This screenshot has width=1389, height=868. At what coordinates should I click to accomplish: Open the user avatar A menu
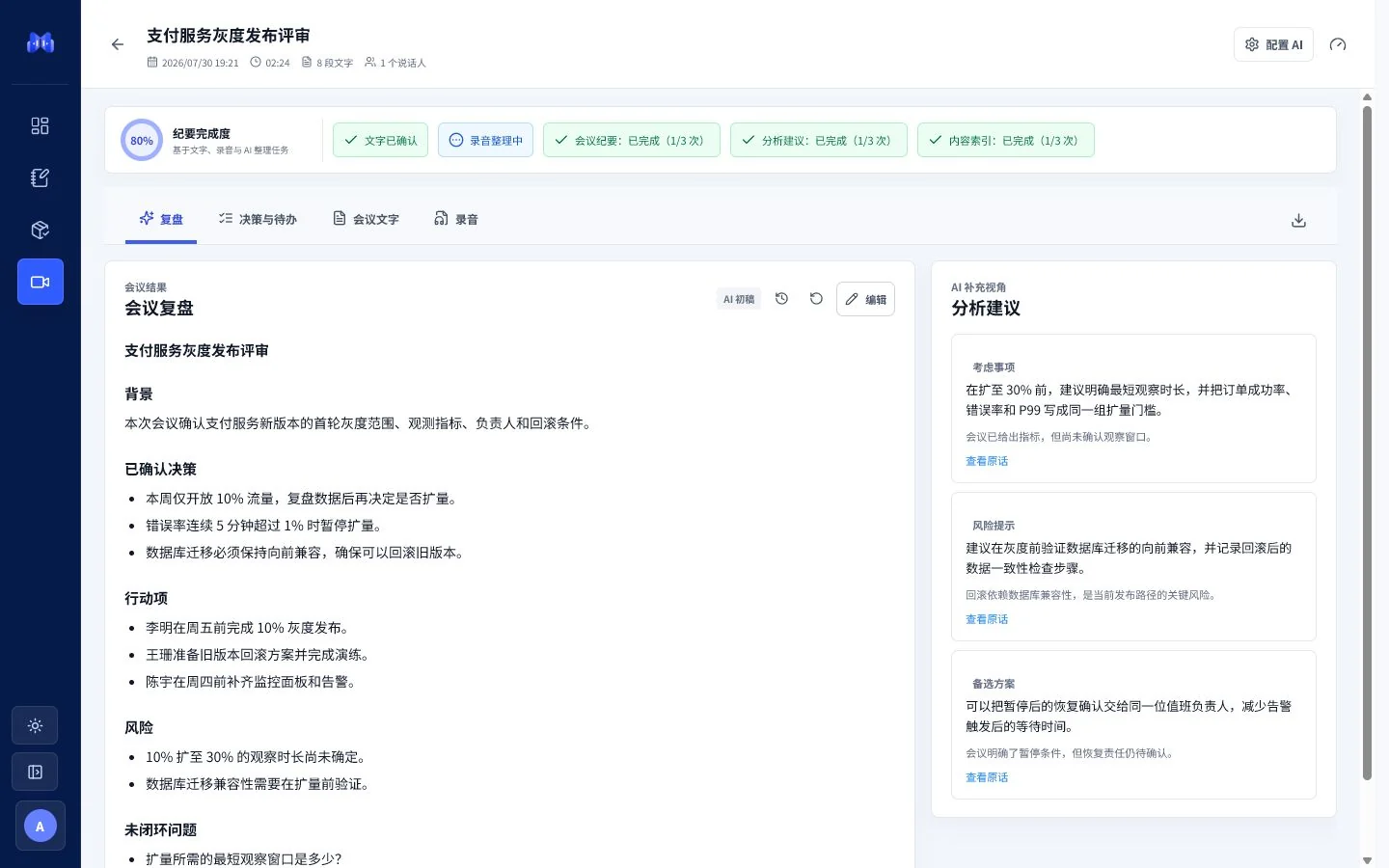(40, 827)
